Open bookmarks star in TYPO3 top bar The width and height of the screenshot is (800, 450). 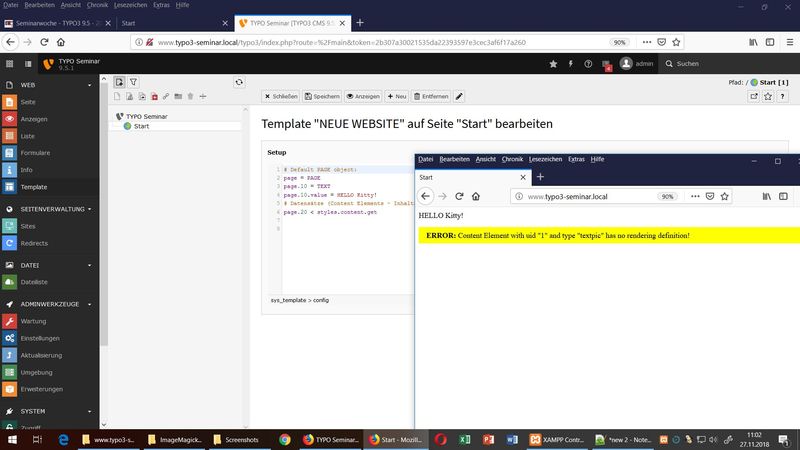click(553, 64)
